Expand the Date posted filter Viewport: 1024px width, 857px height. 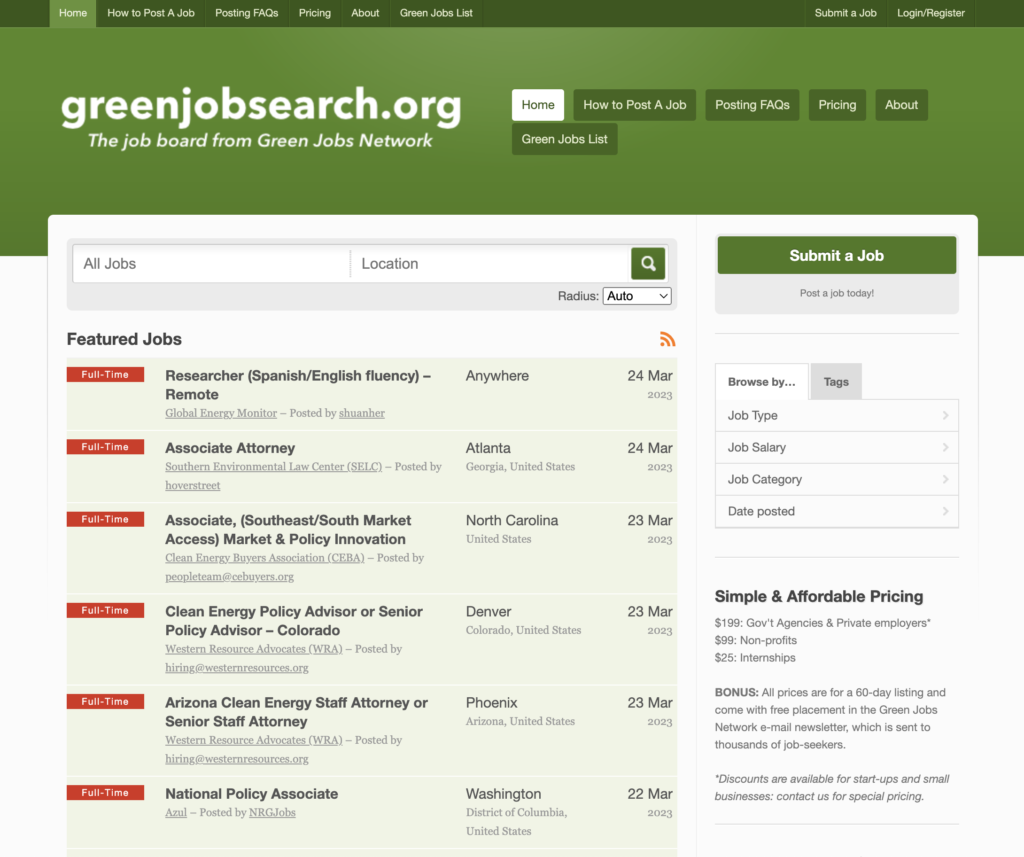click(836, 511)
